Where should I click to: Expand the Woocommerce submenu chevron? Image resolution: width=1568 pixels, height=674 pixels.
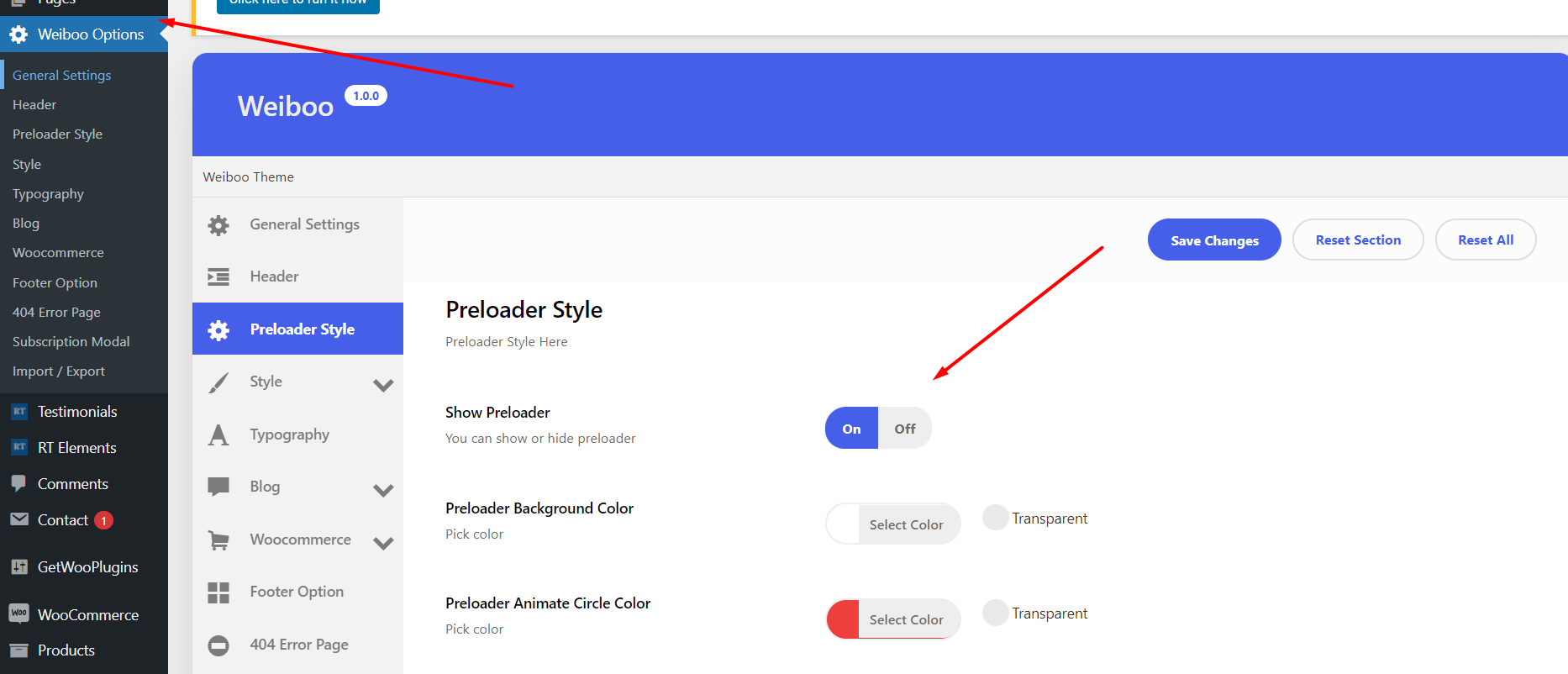coord(383,544)
